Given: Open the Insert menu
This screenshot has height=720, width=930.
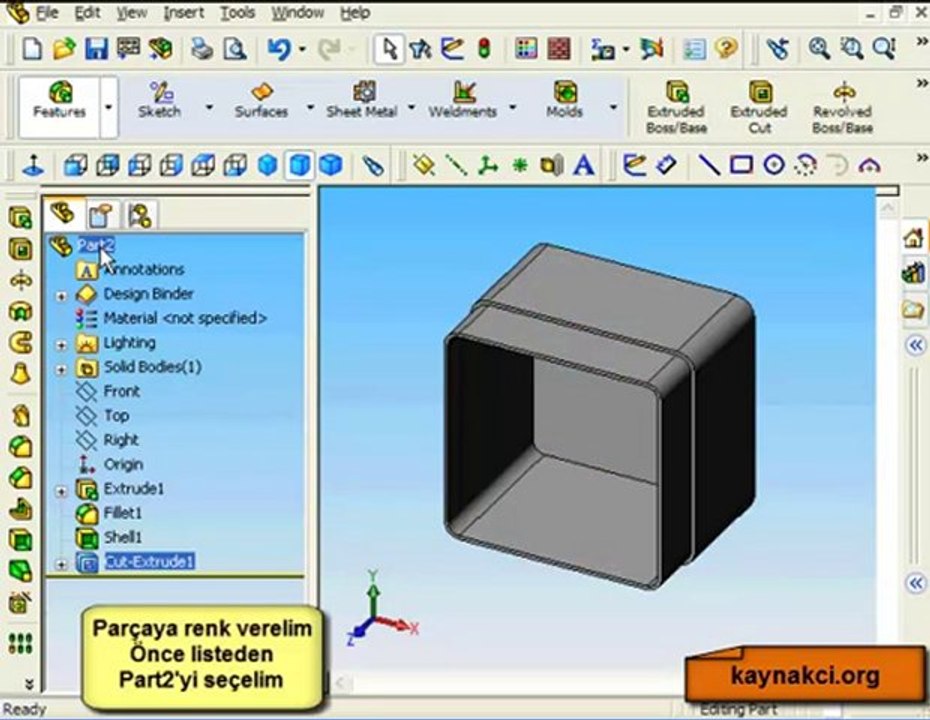Looking at the screenshot, I should (183, 12).
